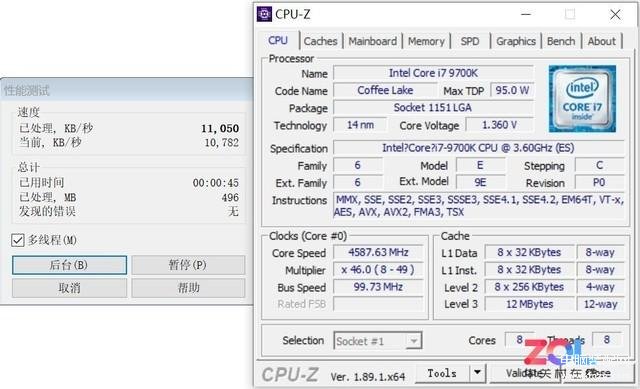Click the CPU-Z app icon in title bar

[264, 14]
